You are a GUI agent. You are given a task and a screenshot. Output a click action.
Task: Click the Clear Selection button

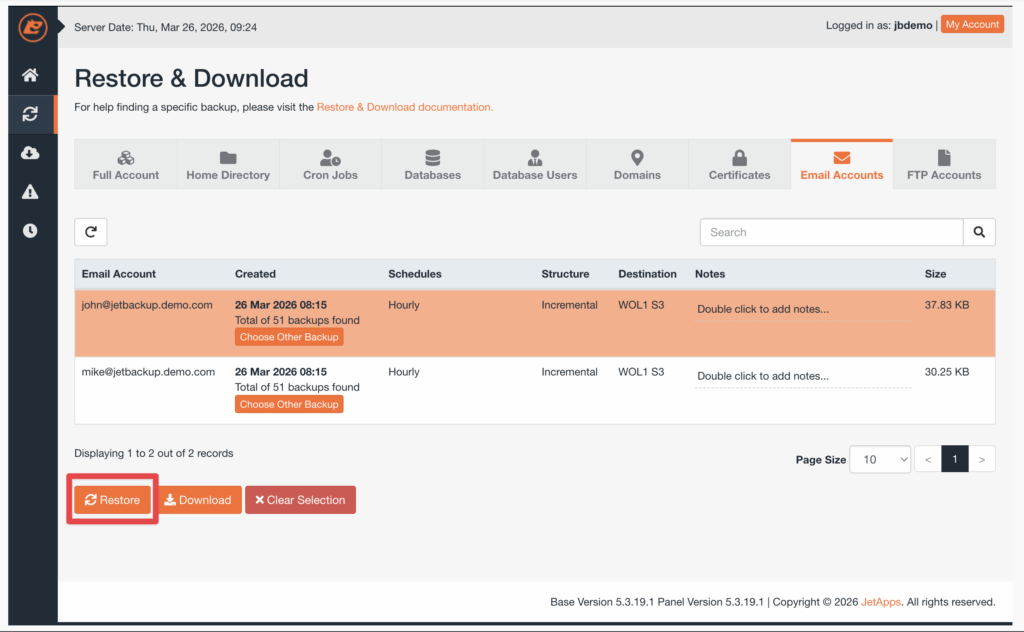(300, 500)
